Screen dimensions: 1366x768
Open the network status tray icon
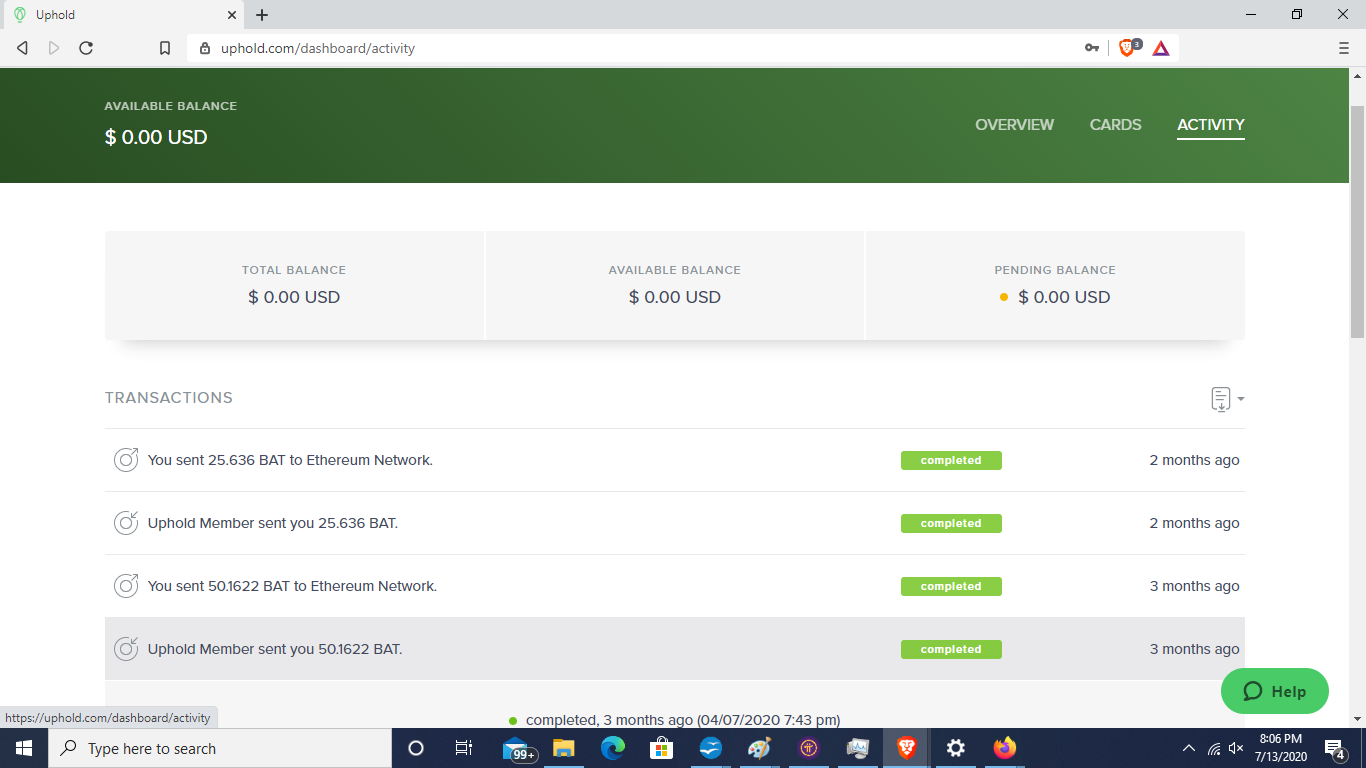[x=1214, y=748]
